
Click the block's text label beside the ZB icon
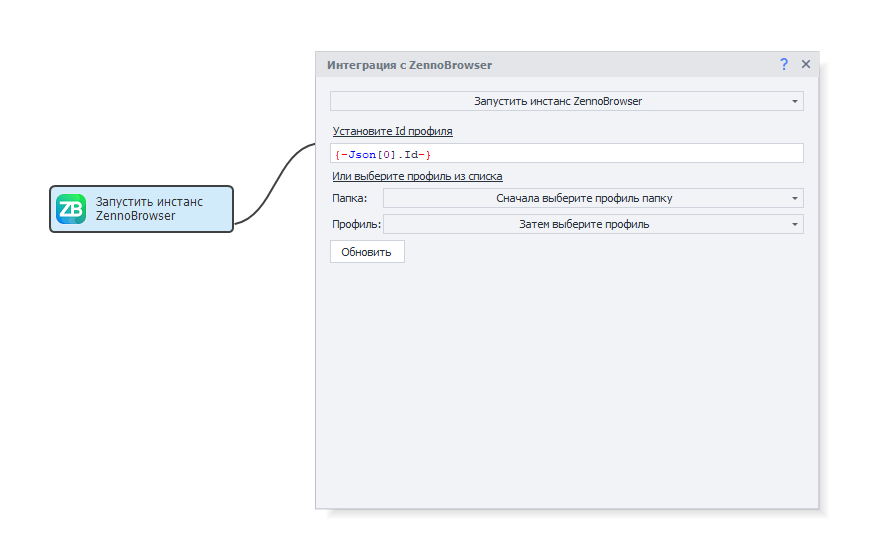[149, 209]
